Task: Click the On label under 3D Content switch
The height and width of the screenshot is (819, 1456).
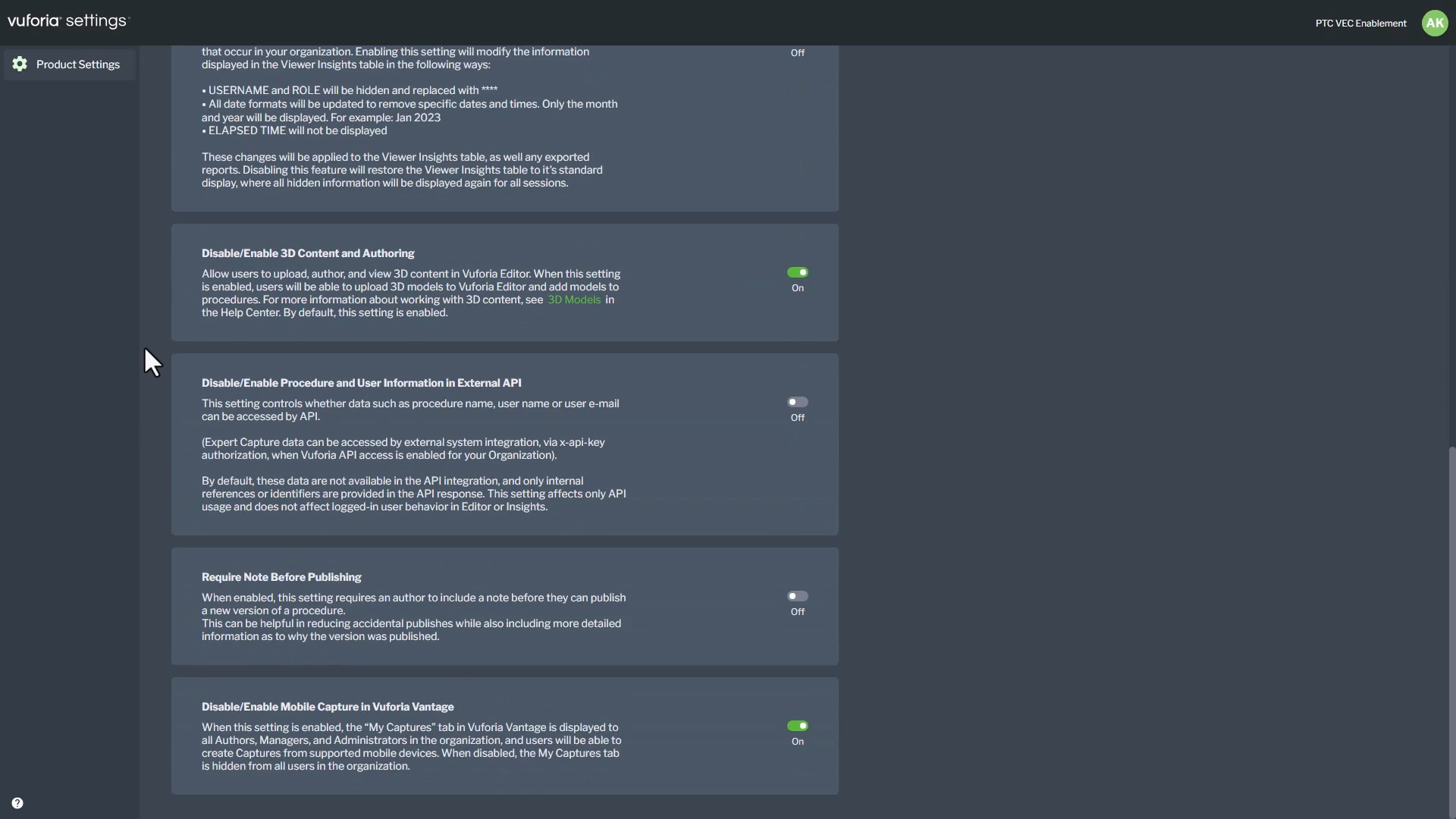Action: pyautogui.click(x=798, y=288)
